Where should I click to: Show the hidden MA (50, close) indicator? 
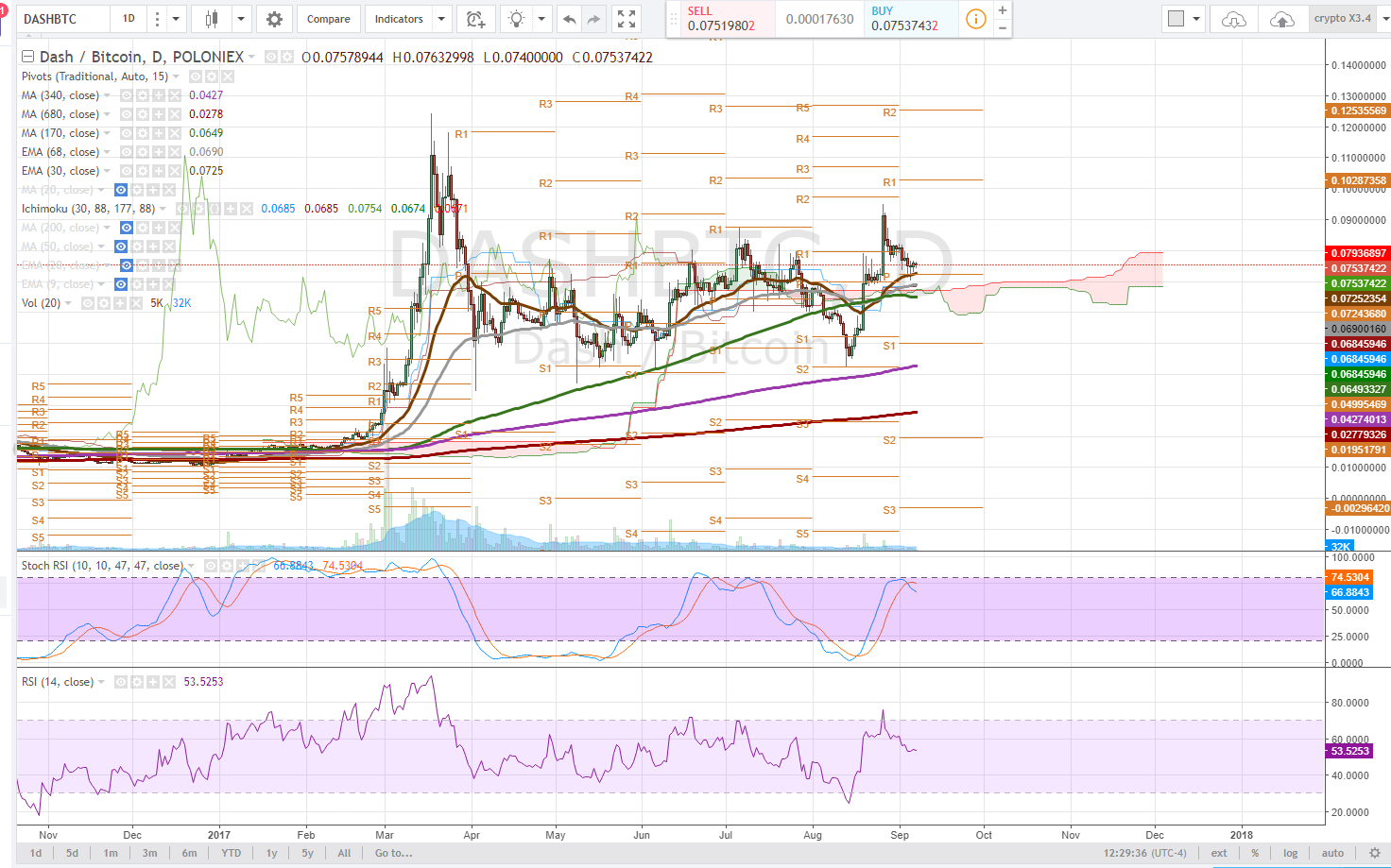pyautogui.click(x=121, y=247)
